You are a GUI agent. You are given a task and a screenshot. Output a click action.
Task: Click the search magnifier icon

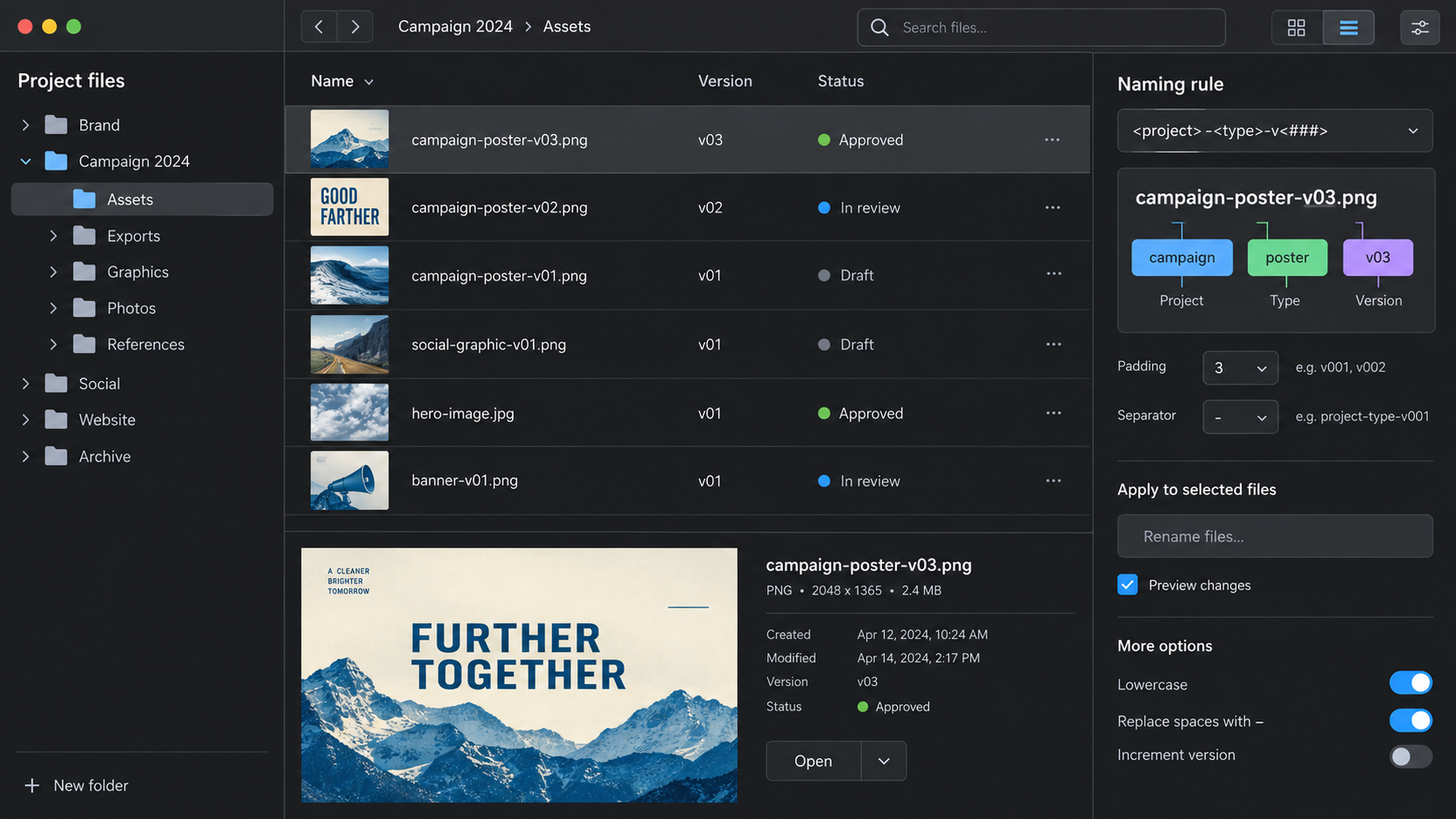pyautogui.click(x=880, y=28)
